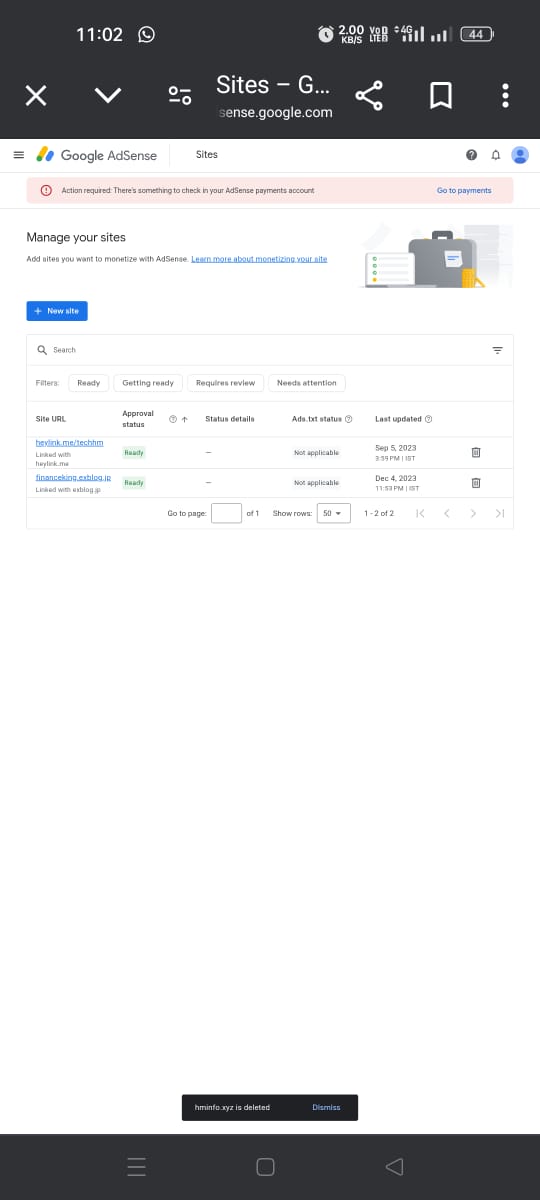Go to last page of results
Screen dimensions: 540x1200
[500, 513]
